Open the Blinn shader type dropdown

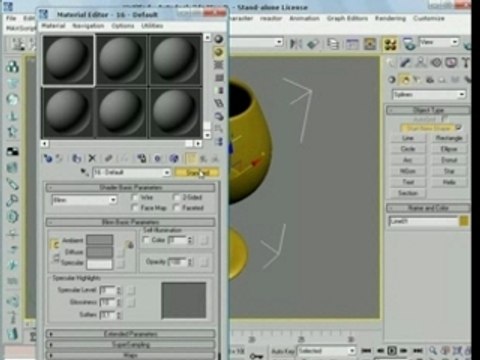click(x=113, y=200)
